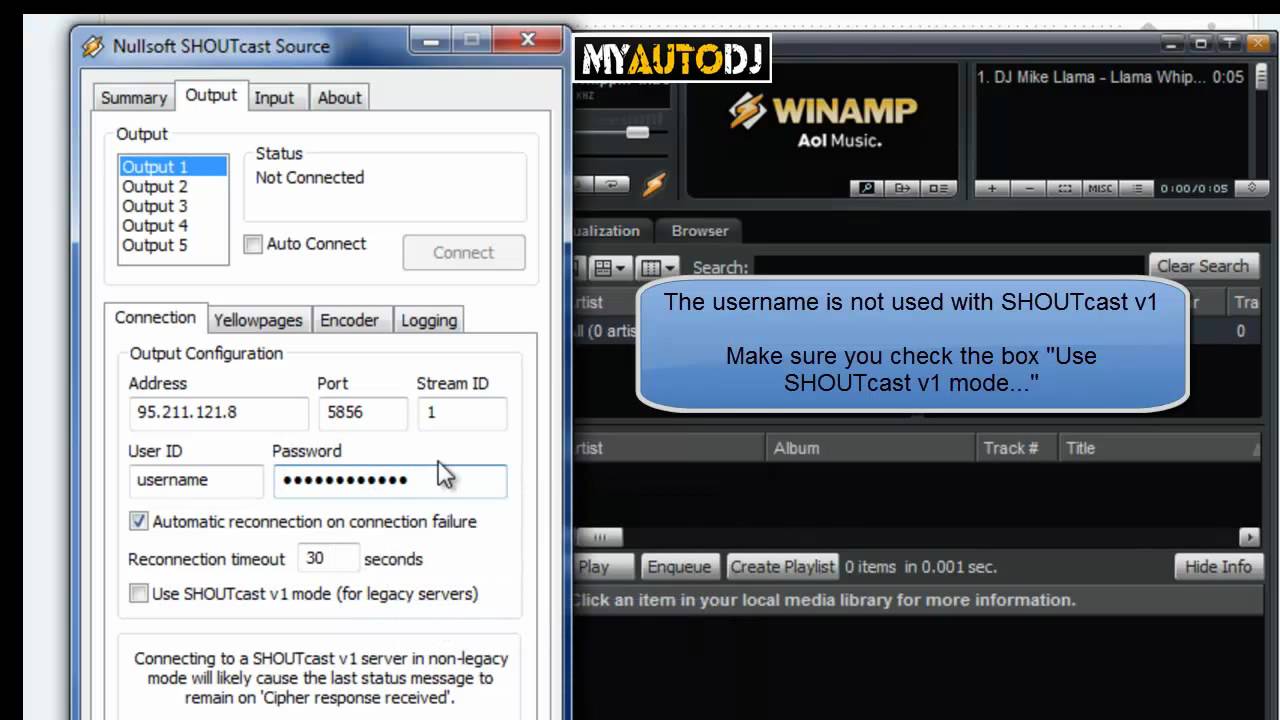
Task: Select DJ Mike Llama playlist entry
Action: pos(1111,77)
